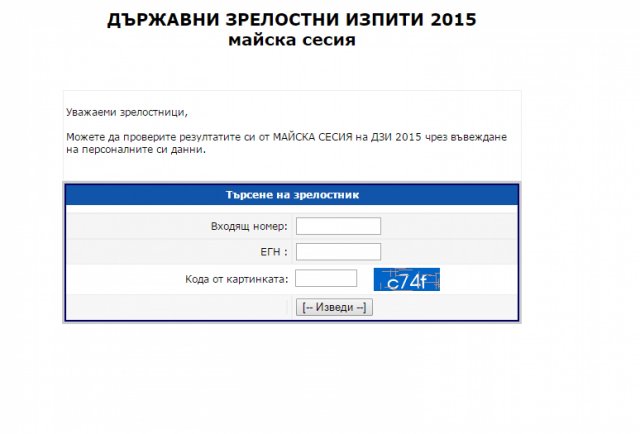Viewport: 640px width, 434px height.
Task: Click the майска сесия subtitle
Action: (292, 40)
